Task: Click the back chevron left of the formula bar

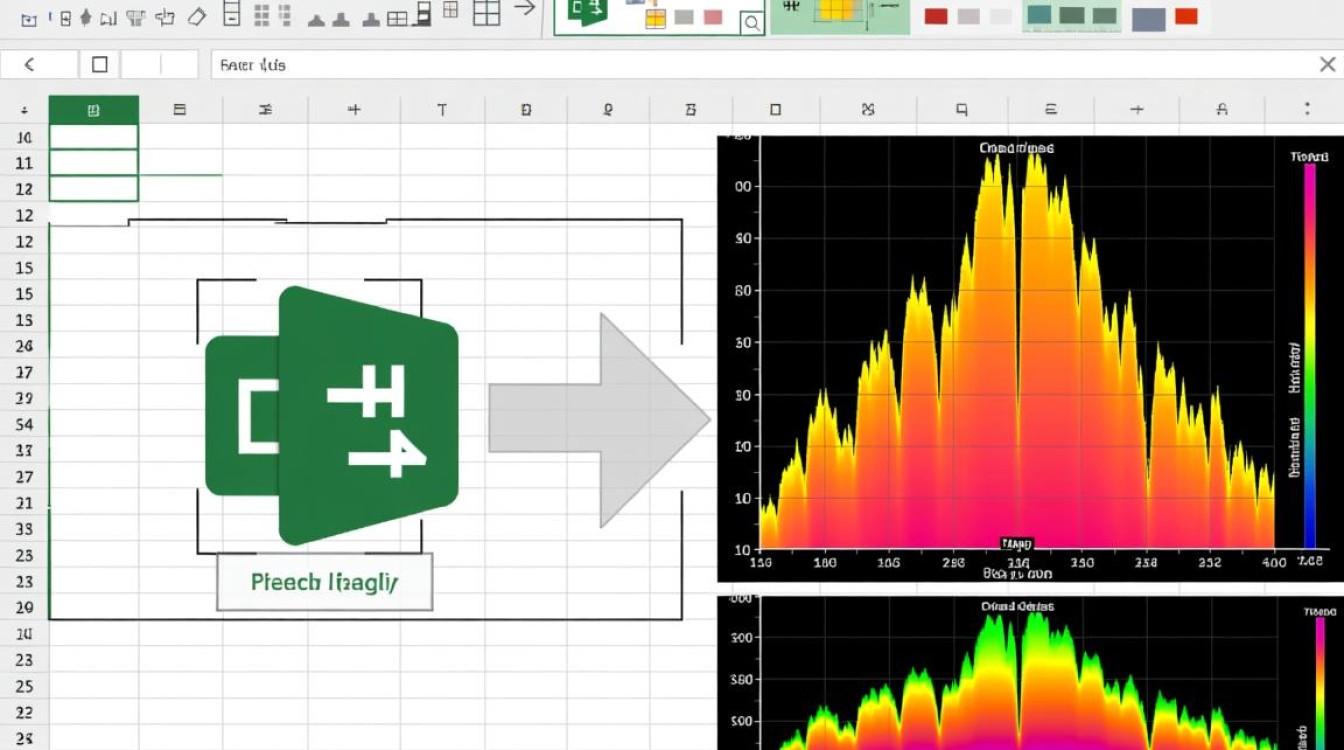Action: [29, 65]
